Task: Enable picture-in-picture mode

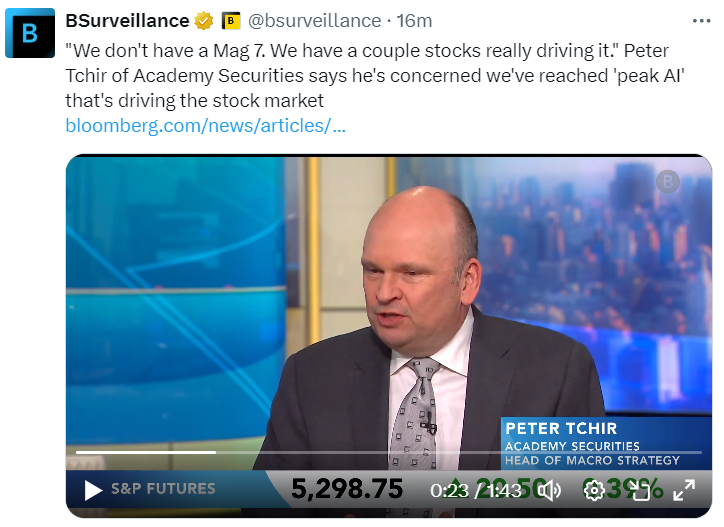Action: (x=639, y=490)
